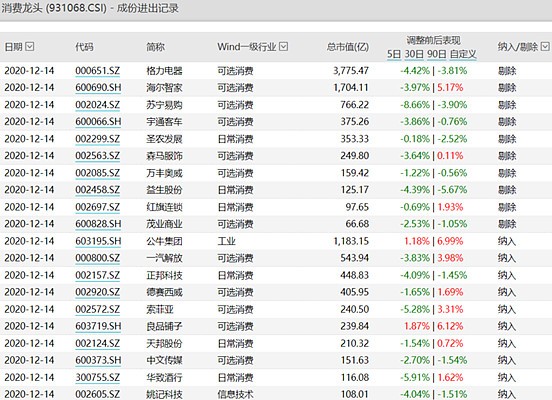Open stock code link 002563.SZ
This screenshot has height=400, width=552.
(x=98, y=156)
